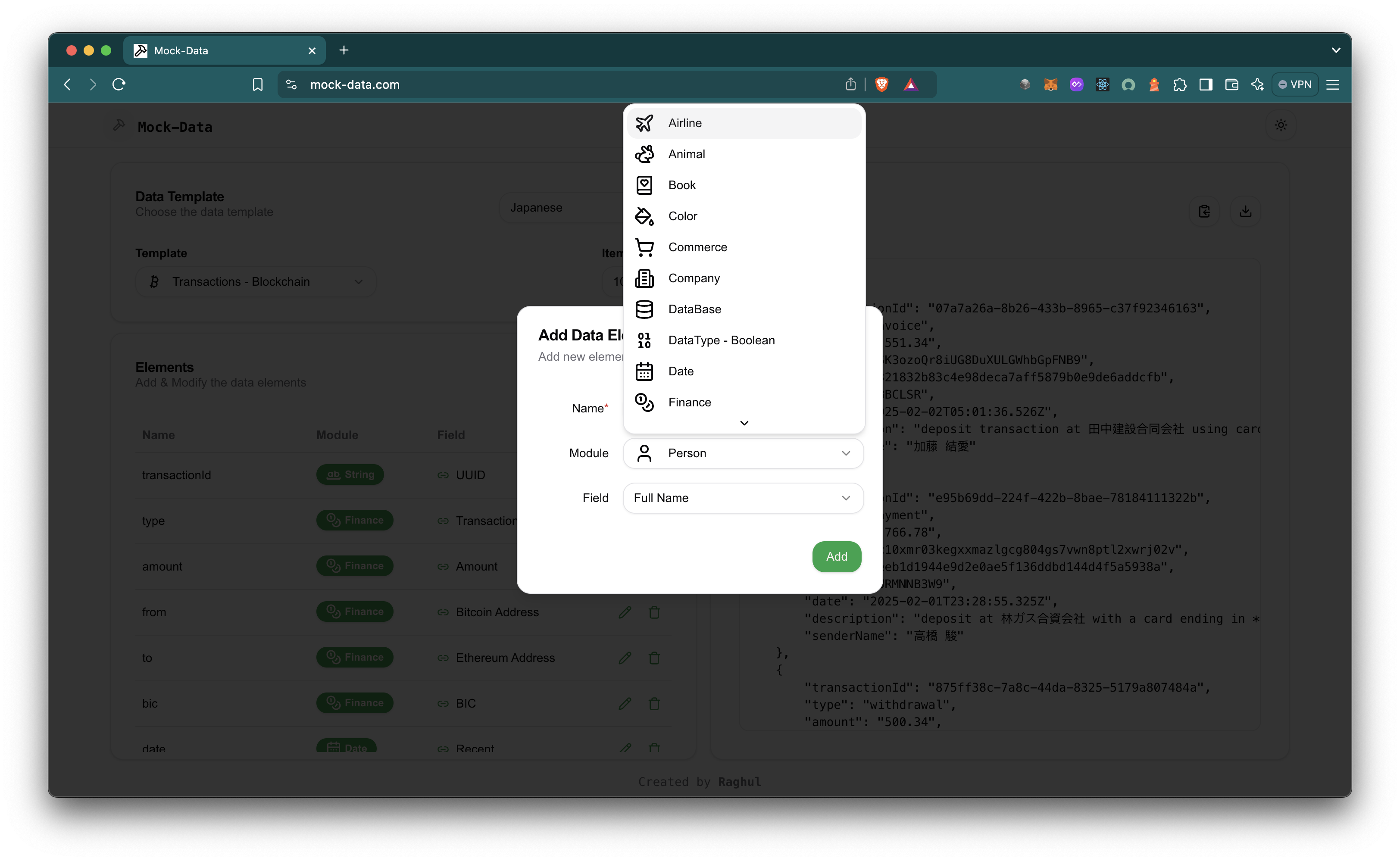The image size is (1400, 861).
Task: Choose the Date module option
Action: tap(744, 371)
